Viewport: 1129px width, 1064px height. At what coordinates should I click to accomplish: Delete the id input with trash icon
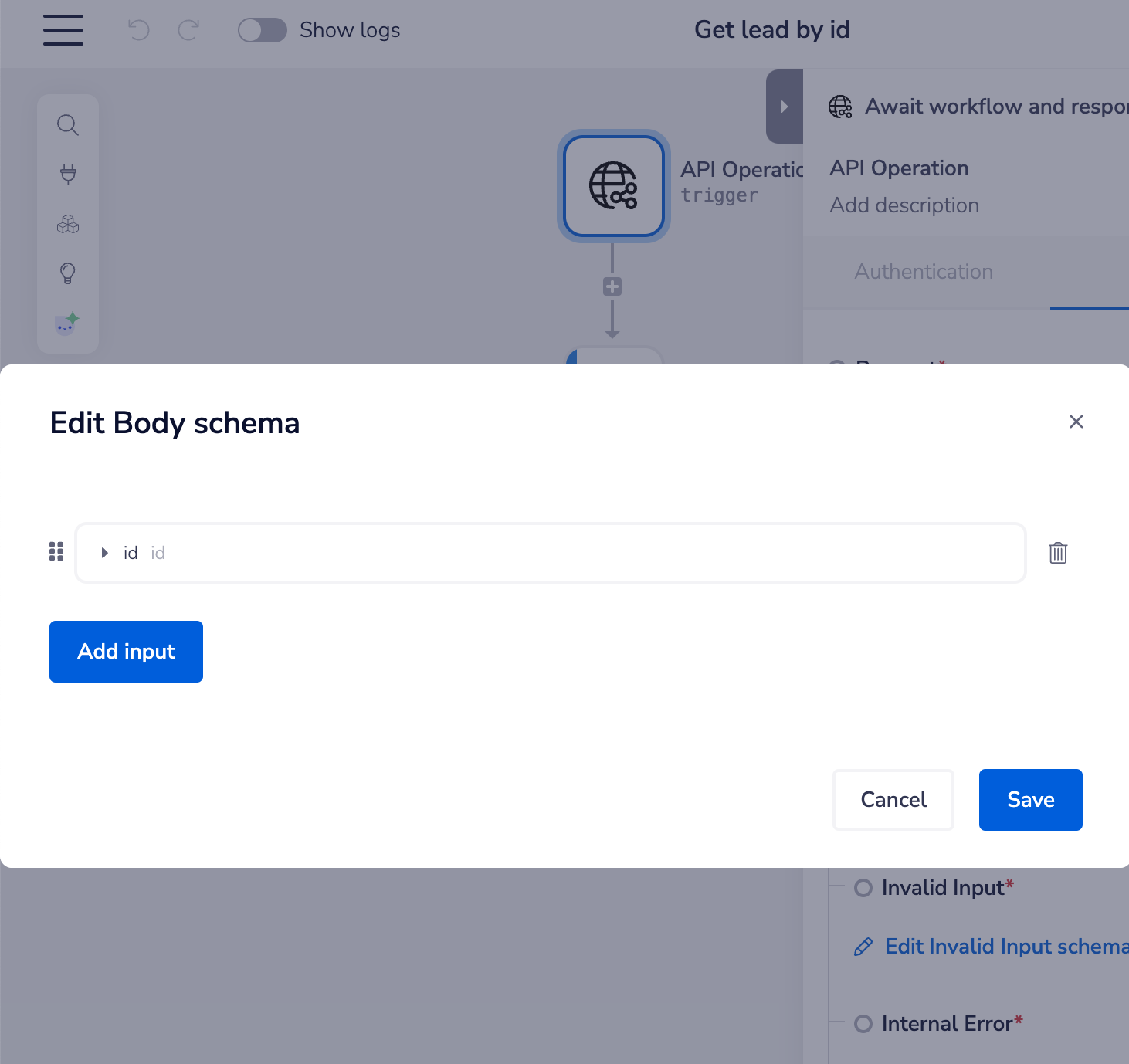(x=1058, y=553)
